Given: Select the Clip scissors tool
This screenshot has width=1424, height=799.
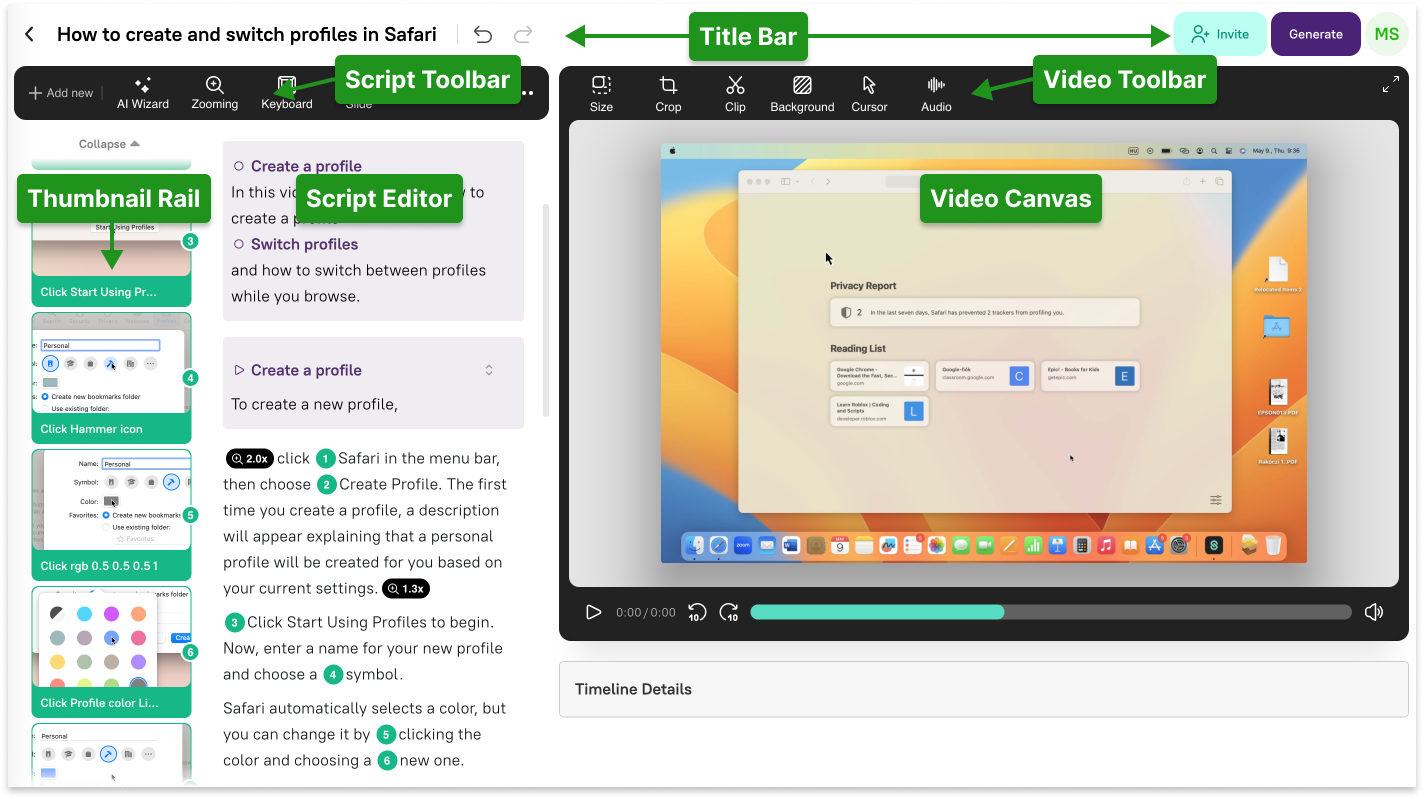Looking at the screenshot, I should point(735,94).
